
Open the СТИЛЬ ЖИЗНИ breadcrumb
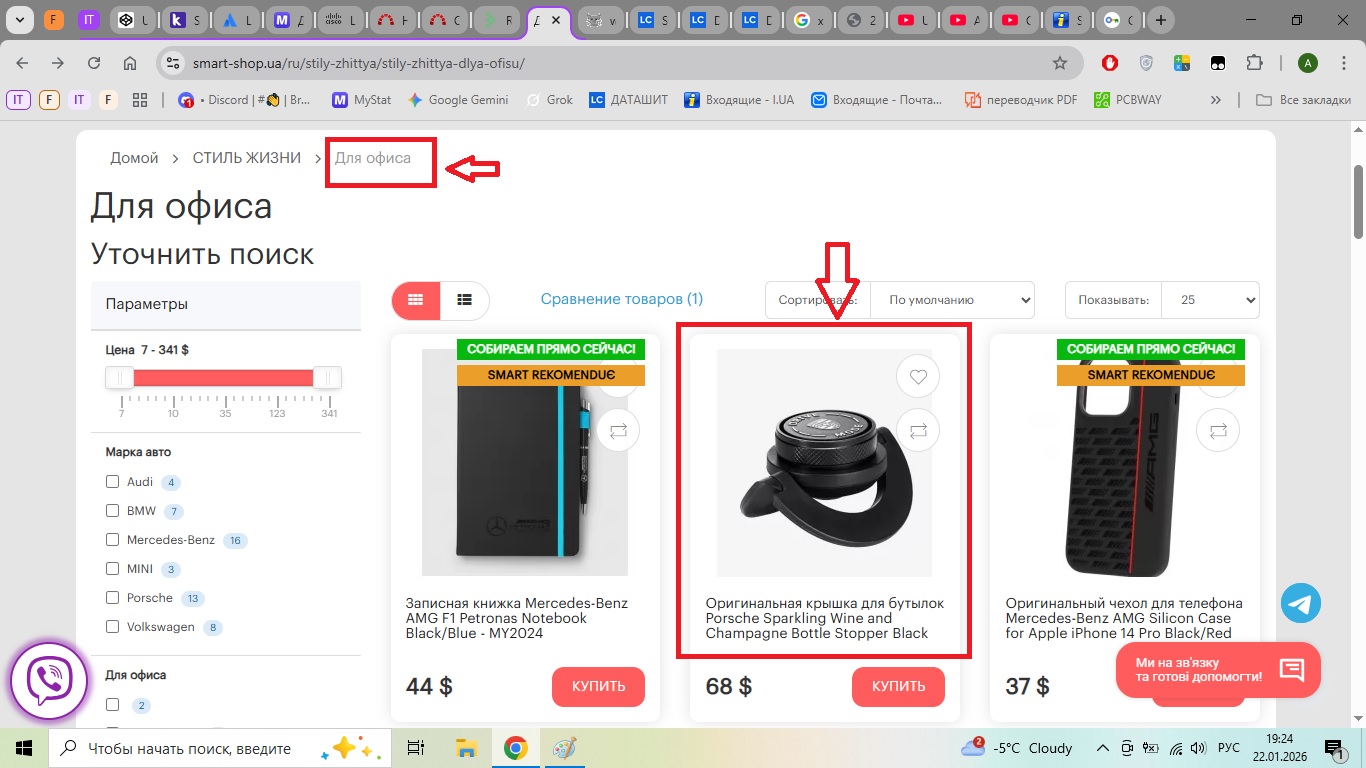pos(246,158)
